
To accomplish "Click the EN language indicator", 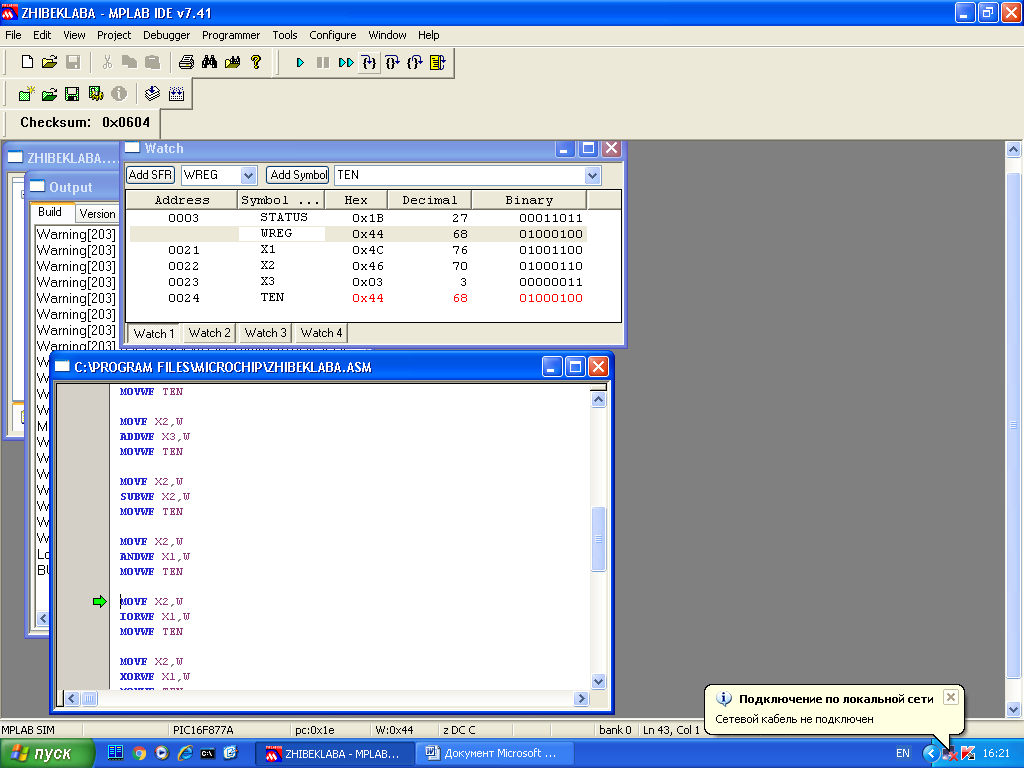I will 903,754.
